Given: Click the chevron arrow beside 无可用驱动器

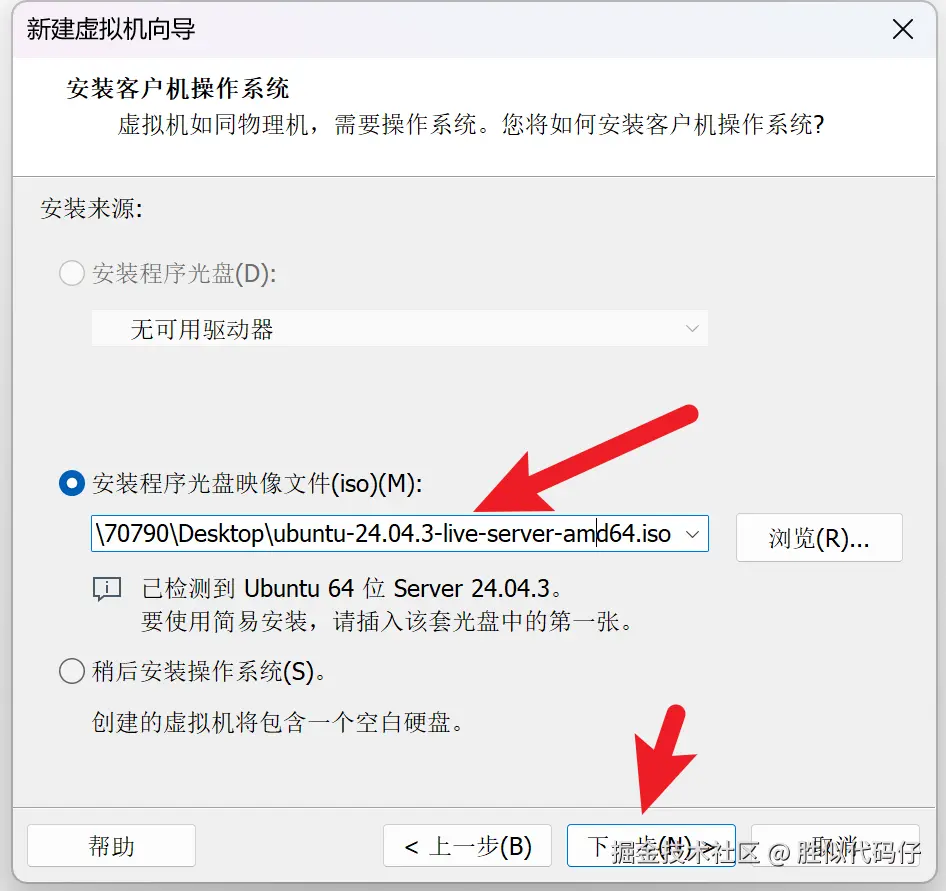Looking at the screenshot, I should [x=692, y=329].
